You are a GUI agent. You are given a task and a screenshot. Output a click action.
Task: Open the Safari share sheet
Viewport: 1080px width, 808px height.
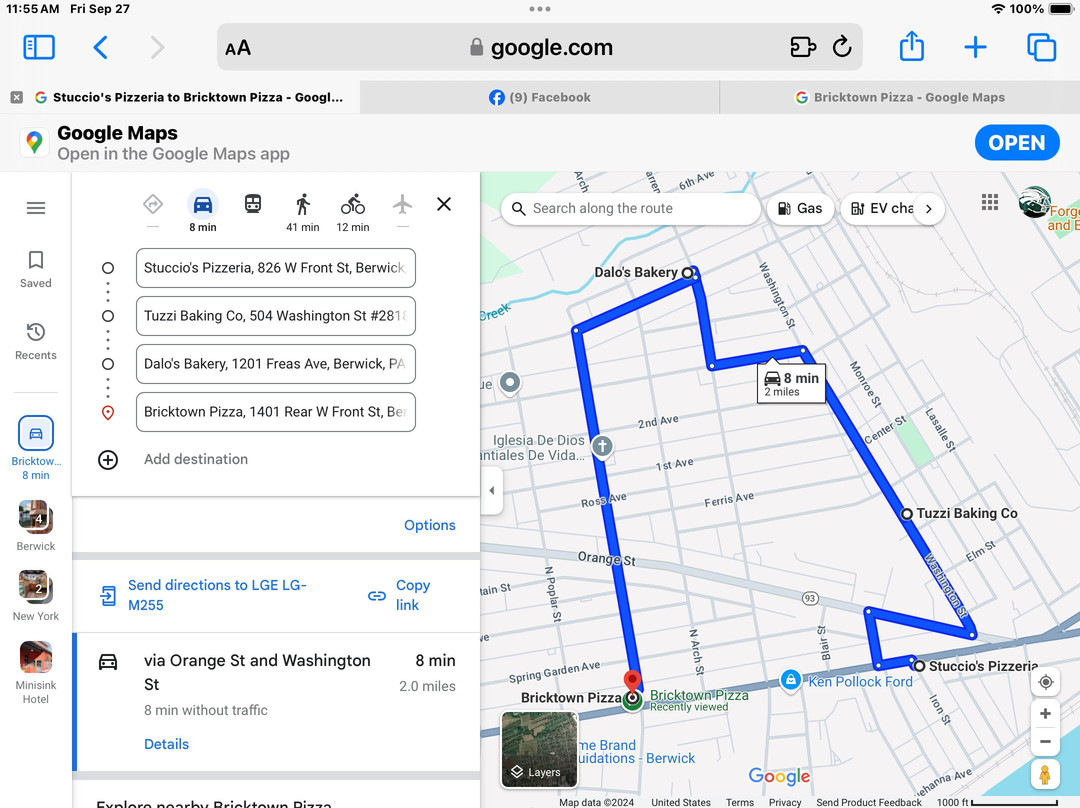click(x=911, y=46)
